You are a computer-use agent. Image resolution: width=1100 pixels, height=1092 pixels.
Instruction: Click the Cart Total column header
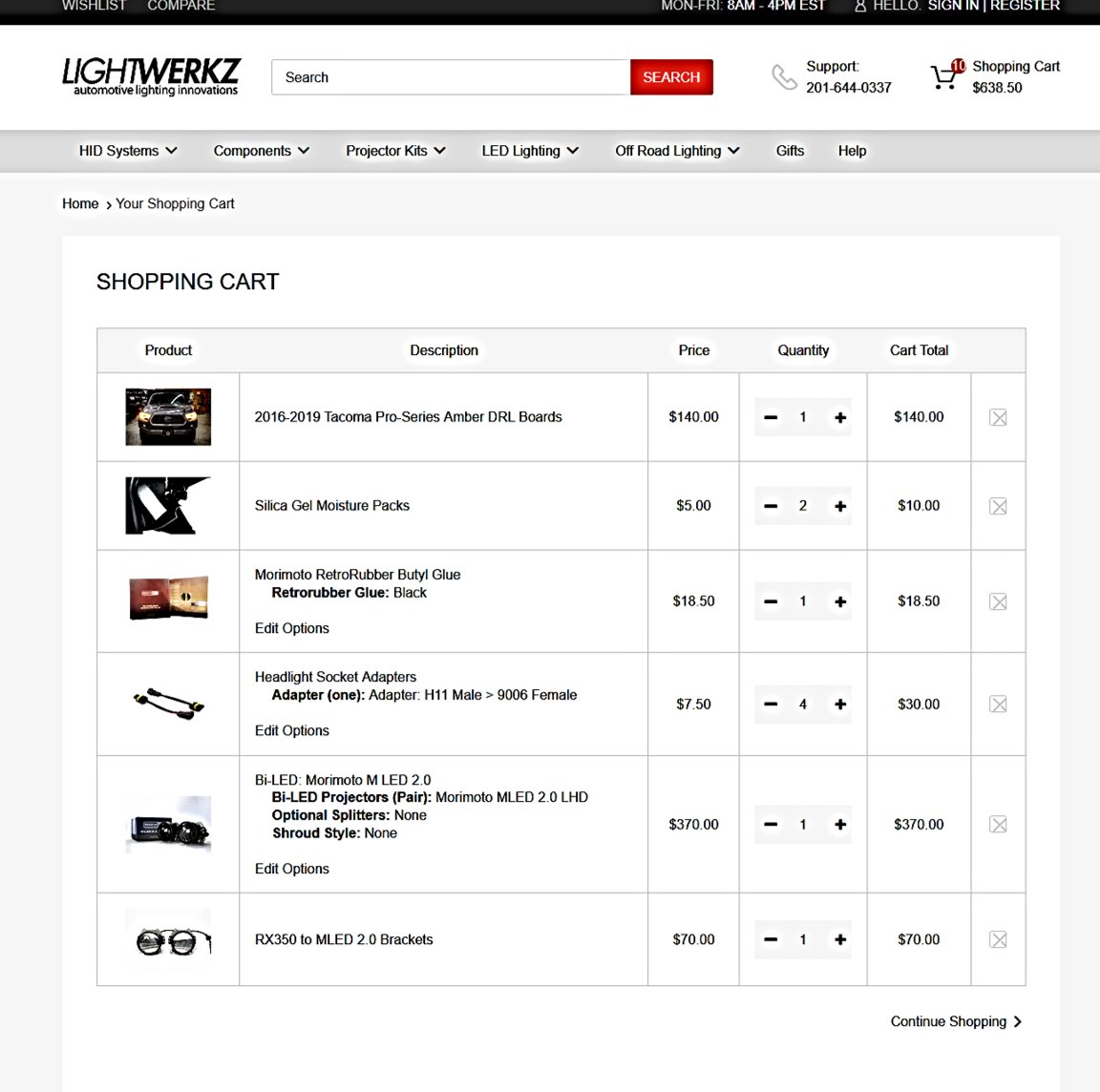point(919,350)
